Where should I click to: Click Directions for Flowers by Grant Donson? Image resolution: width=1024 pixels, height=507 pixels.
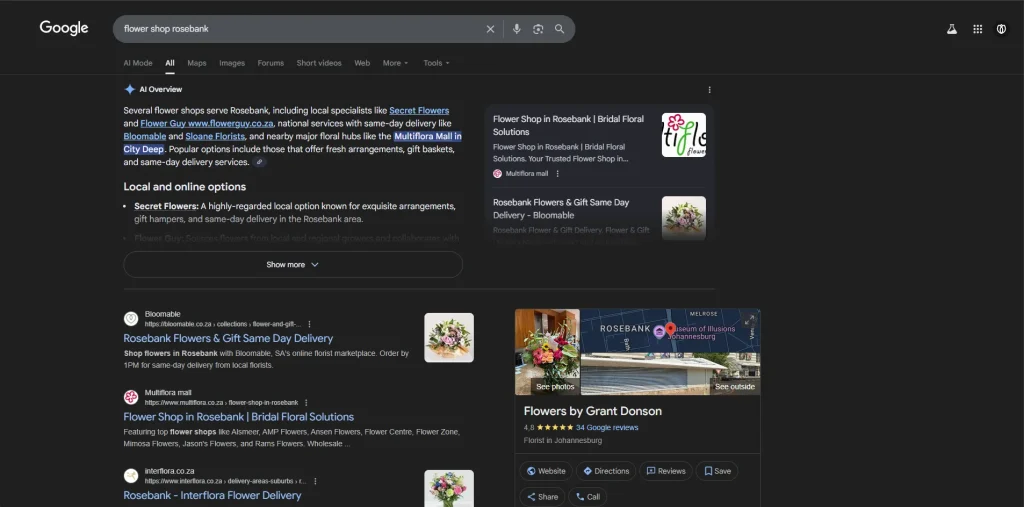(606, 471)
